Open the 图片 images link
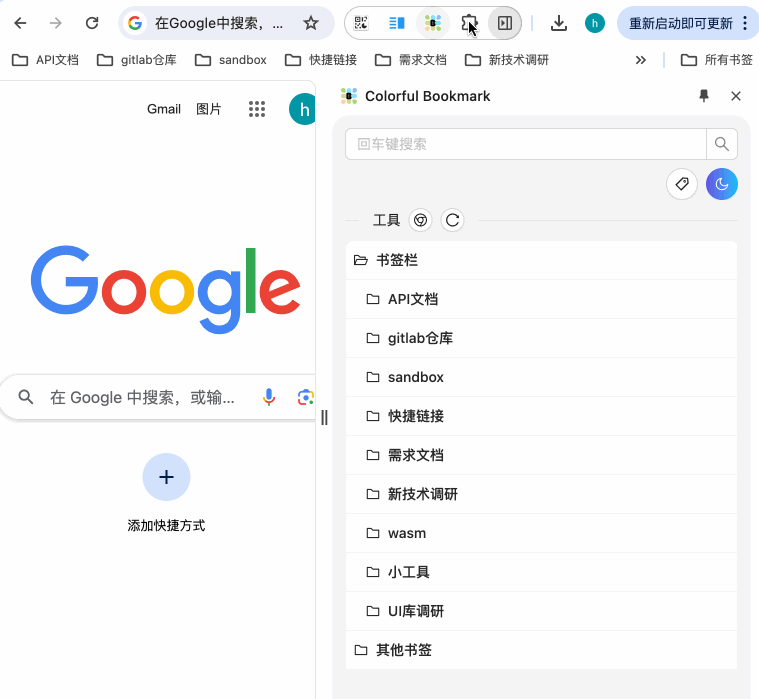Image resolution: width=759 pixels, height=699 pixels. point(209,109)
